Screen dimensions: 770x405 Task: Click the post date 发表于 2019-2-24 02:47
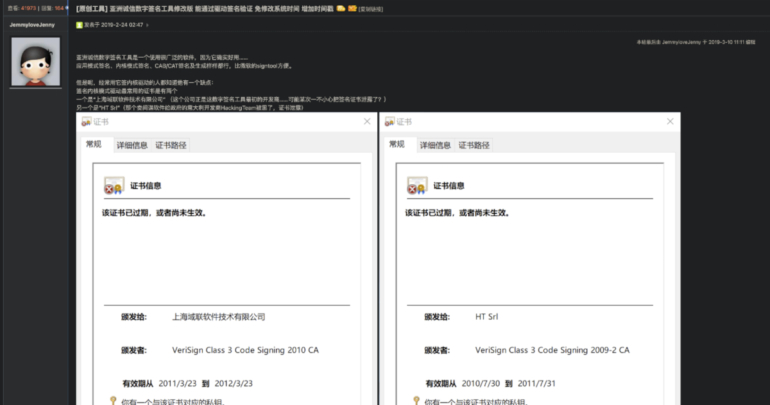[113, 25]
